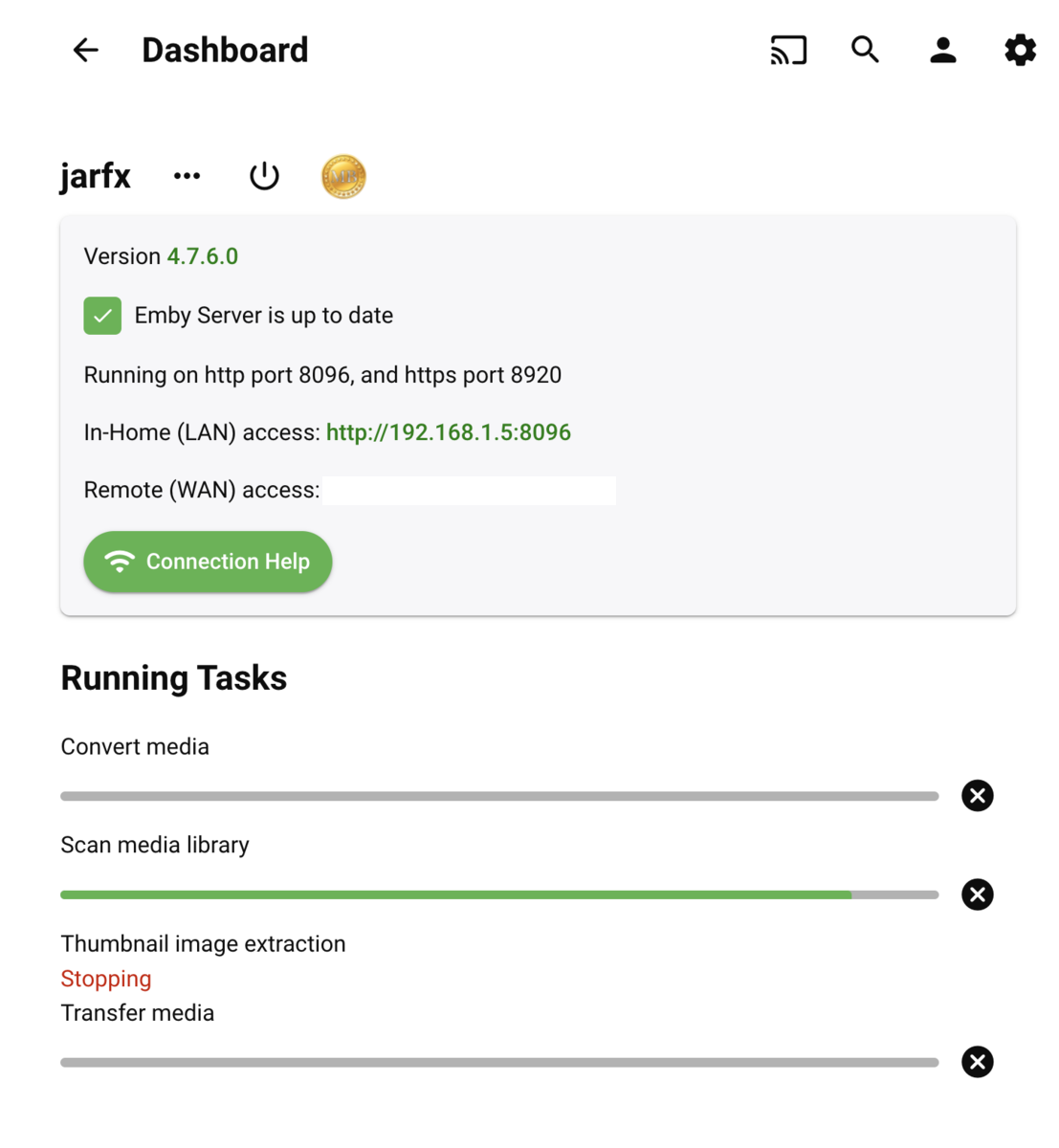Viewport: 1059px width, 1148px height.
Task: Open the cast to device icon
Action: pyautogui.click(x=788, y=50)
